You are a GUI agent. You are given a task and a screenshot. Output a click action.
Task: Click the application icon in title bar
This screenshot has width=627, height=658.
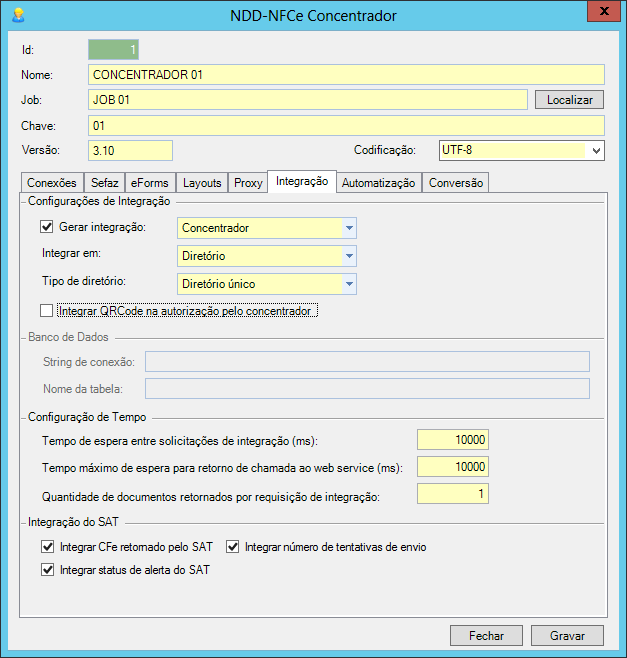(x=17, y=15)
